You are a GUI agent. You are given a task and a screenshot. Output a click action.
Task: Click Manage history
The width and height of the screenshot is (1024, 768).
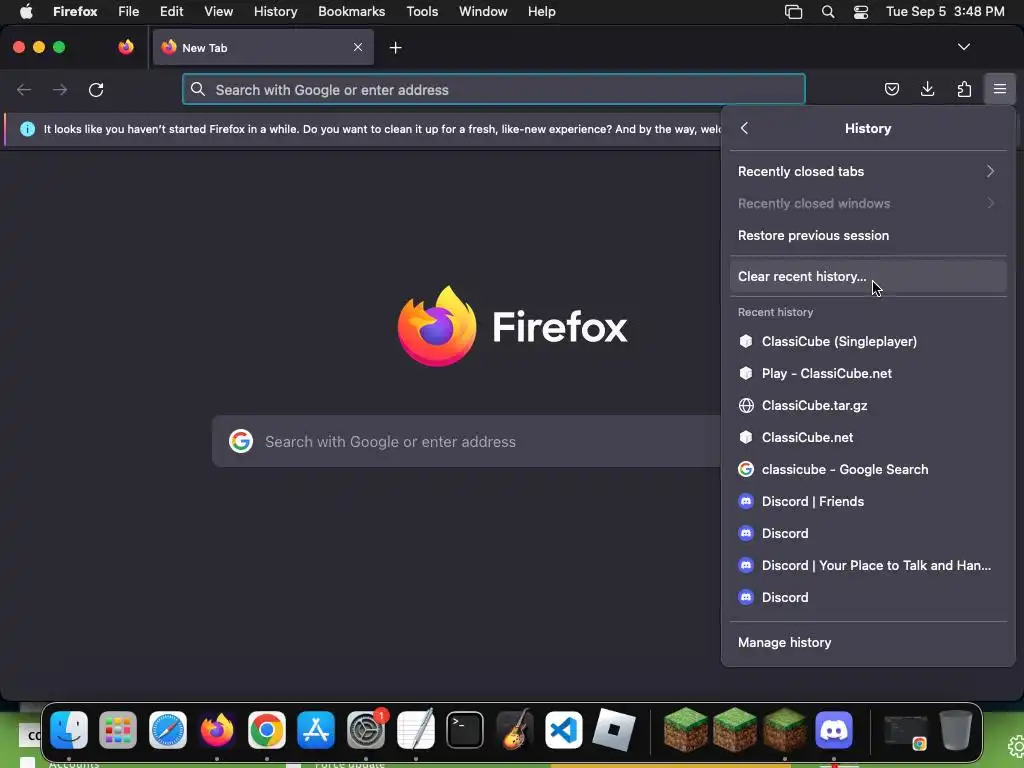(x=867, y=643)
